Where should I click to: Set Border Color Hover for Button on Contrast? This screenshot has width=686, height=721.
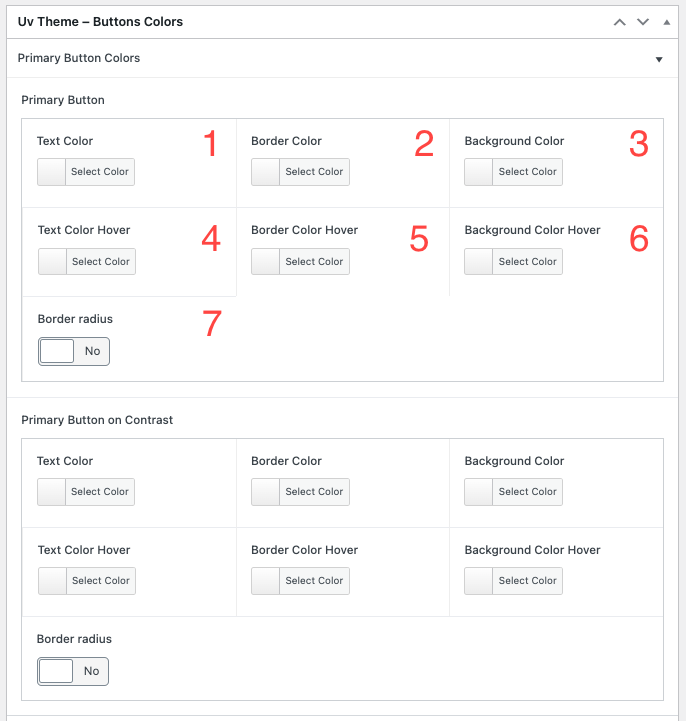point(300,581)
